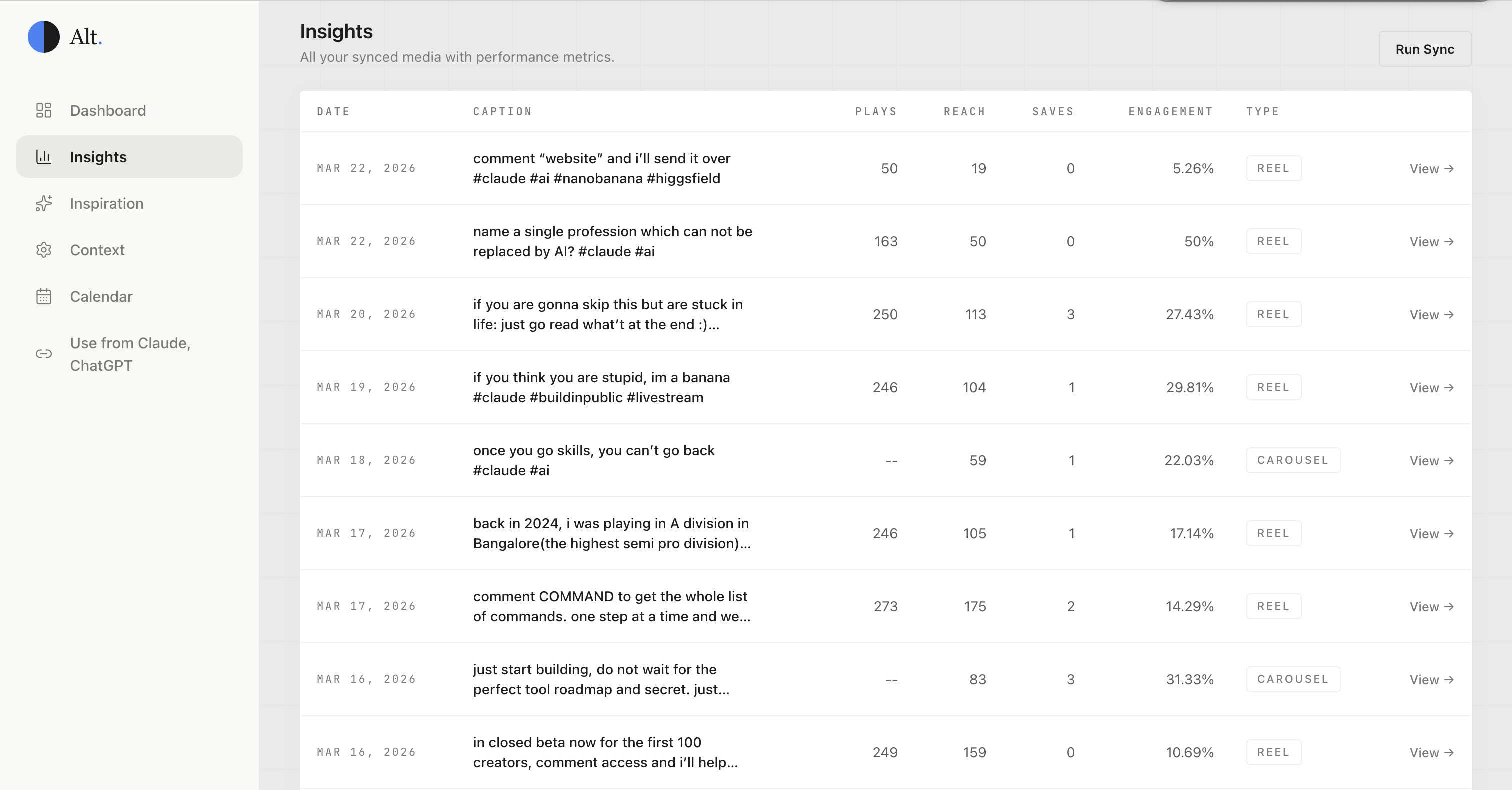The image size is (1512, 790).
Task: Click the CAROUSEL tag on Mar 16 row
Action: click(1292, 679)
